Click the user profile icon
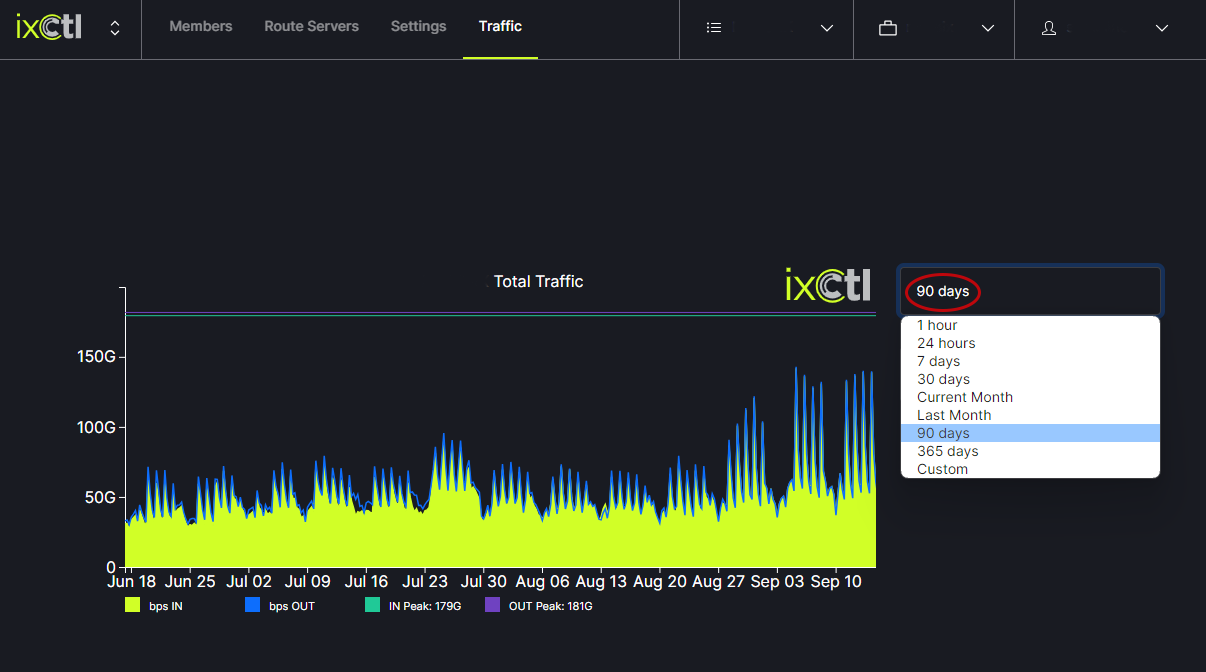This screenshot has height=672, width=1206. point(1049,29)
